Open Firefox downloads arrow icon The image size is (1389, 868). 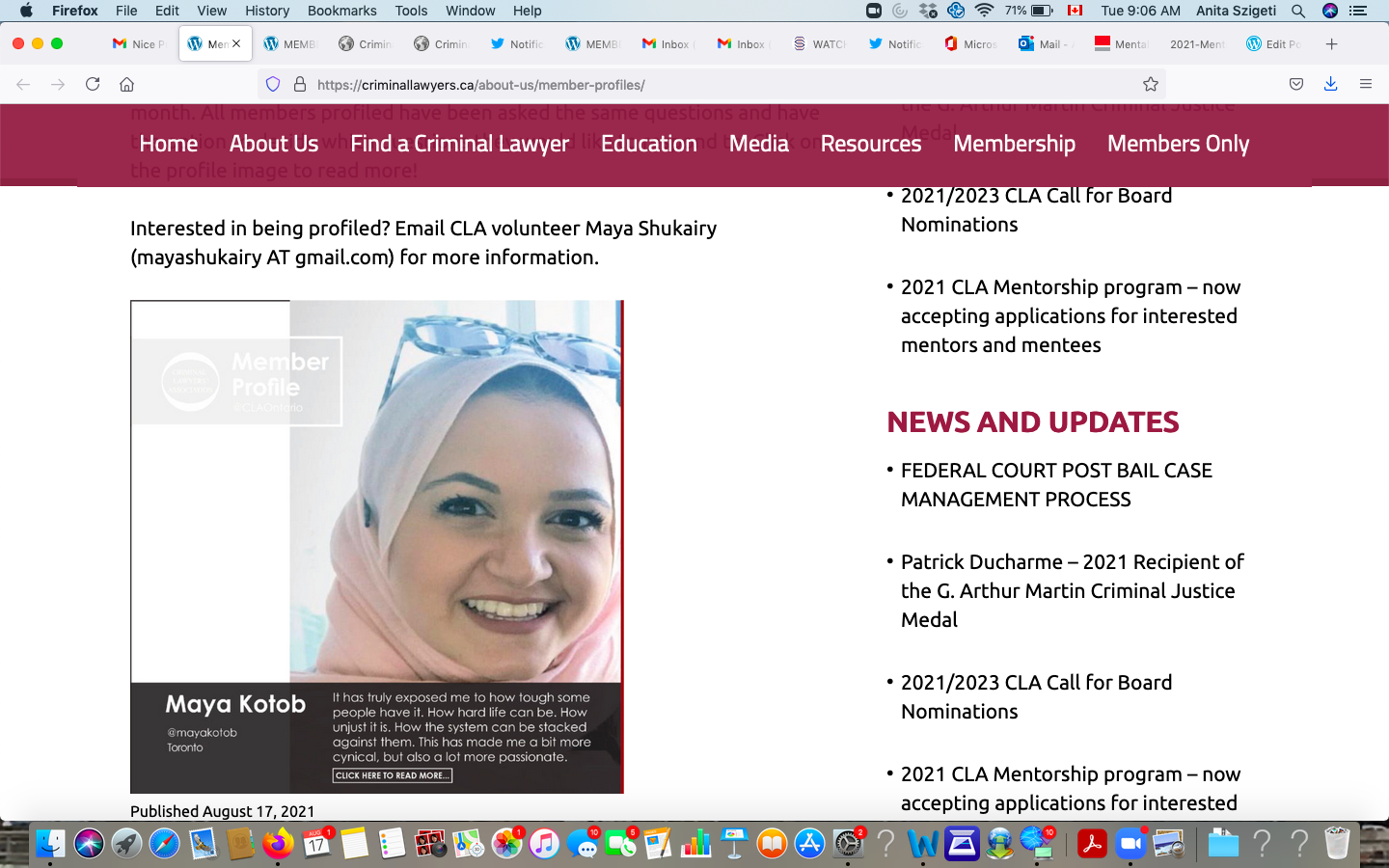1330,84
